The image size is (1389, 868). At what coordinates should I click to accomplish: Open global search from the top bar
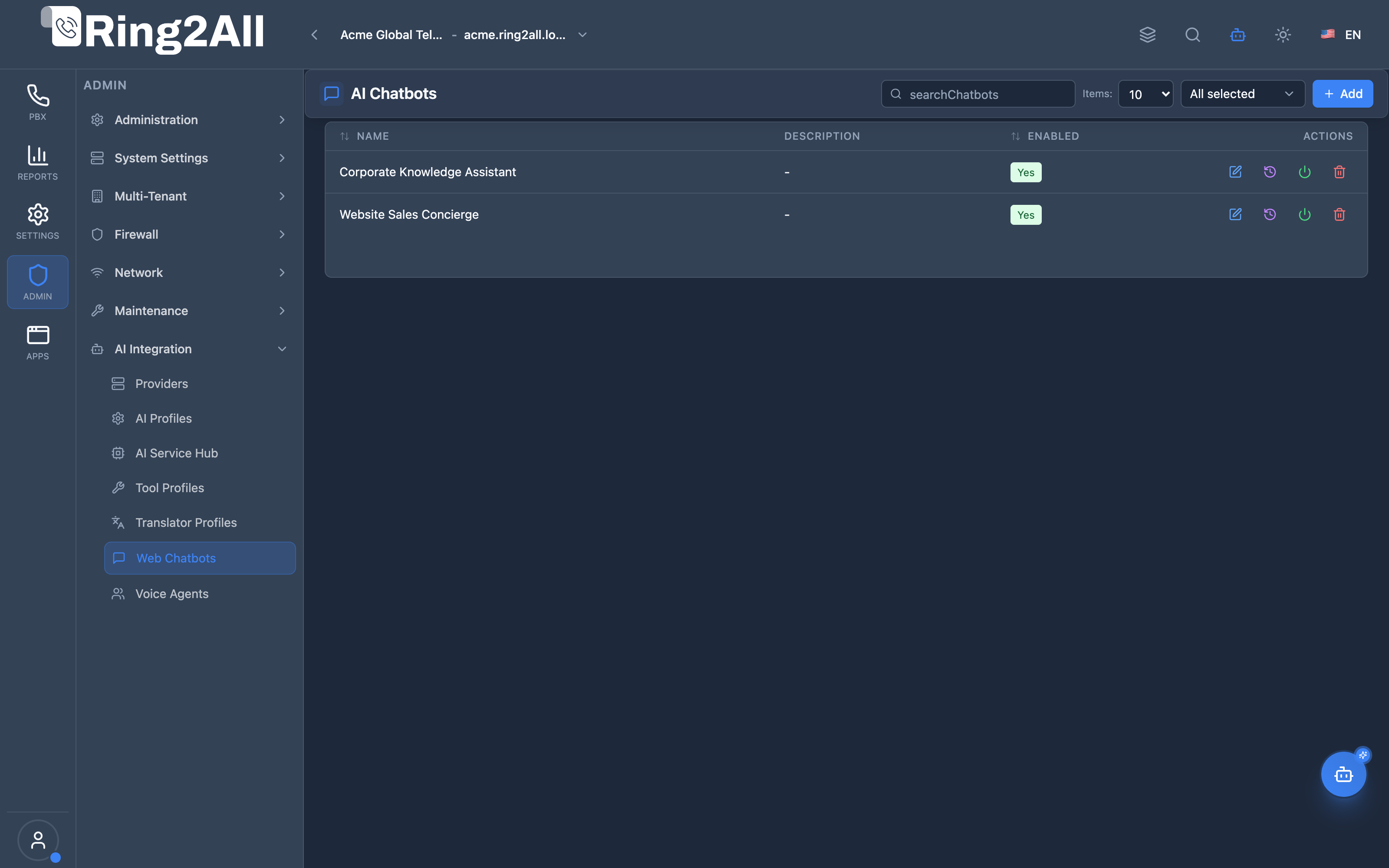coord(1193,34)
